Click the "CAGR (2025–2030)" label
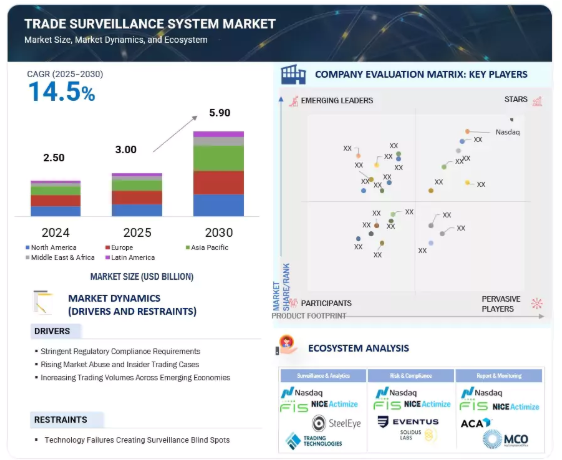Viewport: 562px width, 460px height. tap(65, 74)
